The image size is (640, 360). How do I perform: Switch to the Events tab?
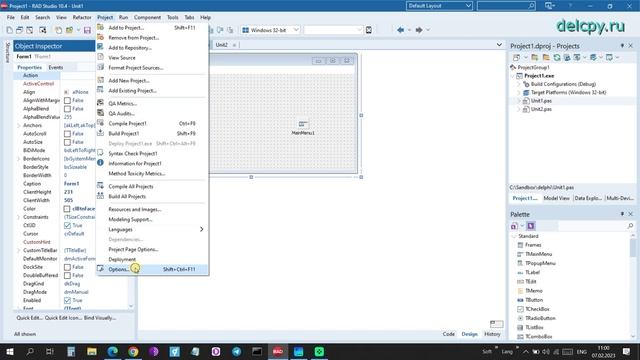[56, 67]
